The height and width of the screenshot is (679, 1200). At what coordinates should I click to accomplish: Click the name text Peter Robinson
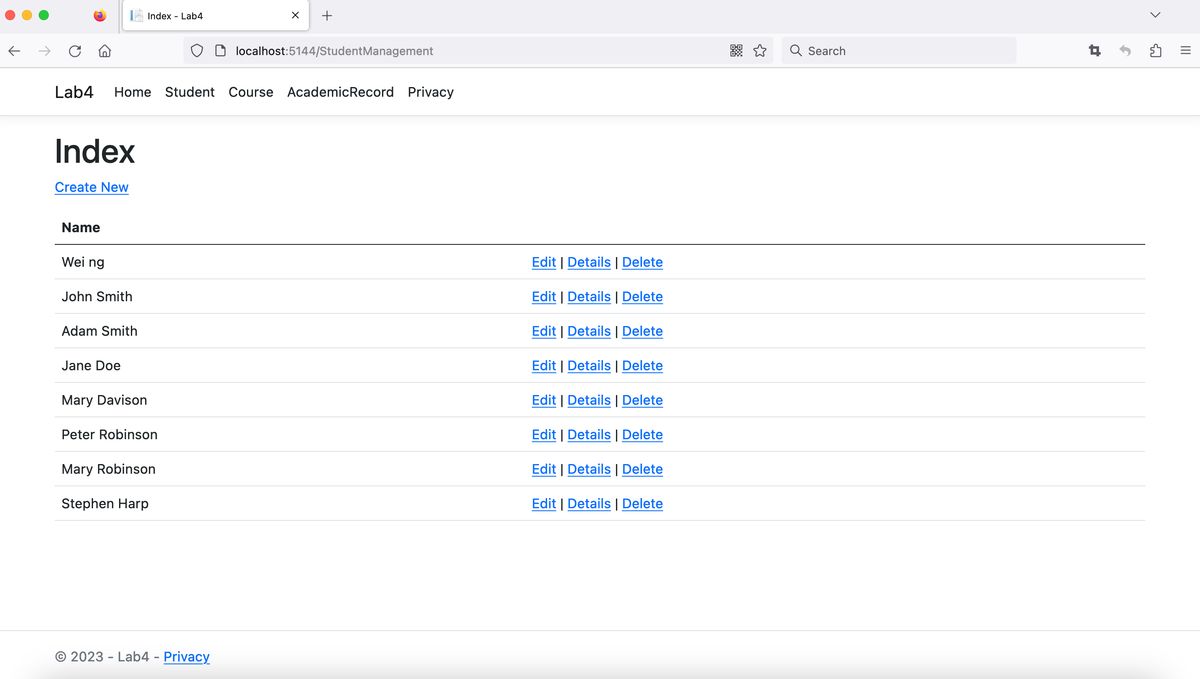point(110,435)
